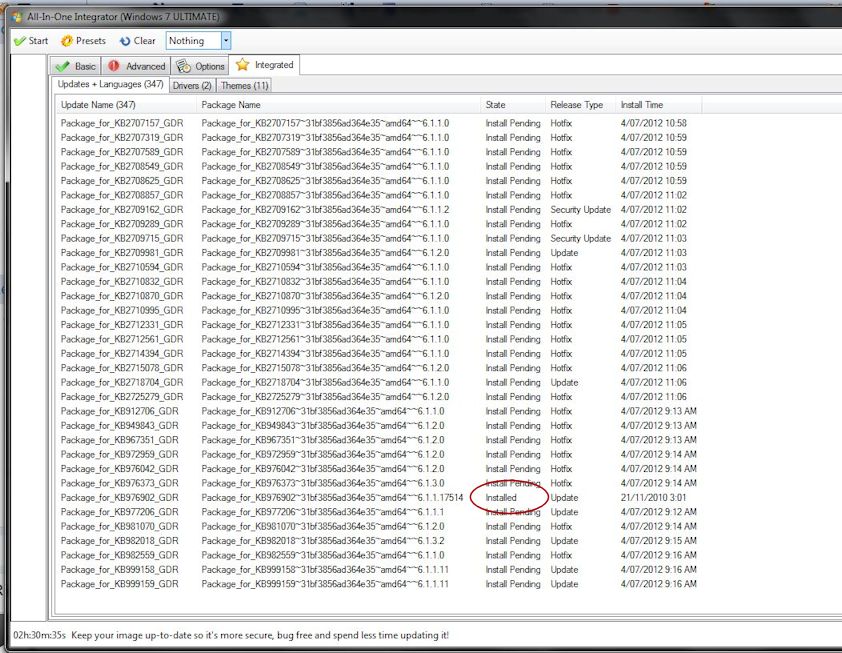This screenshot has width=842, height=653.
Task: Click the green Start checkmark icon
Action: 20,41
